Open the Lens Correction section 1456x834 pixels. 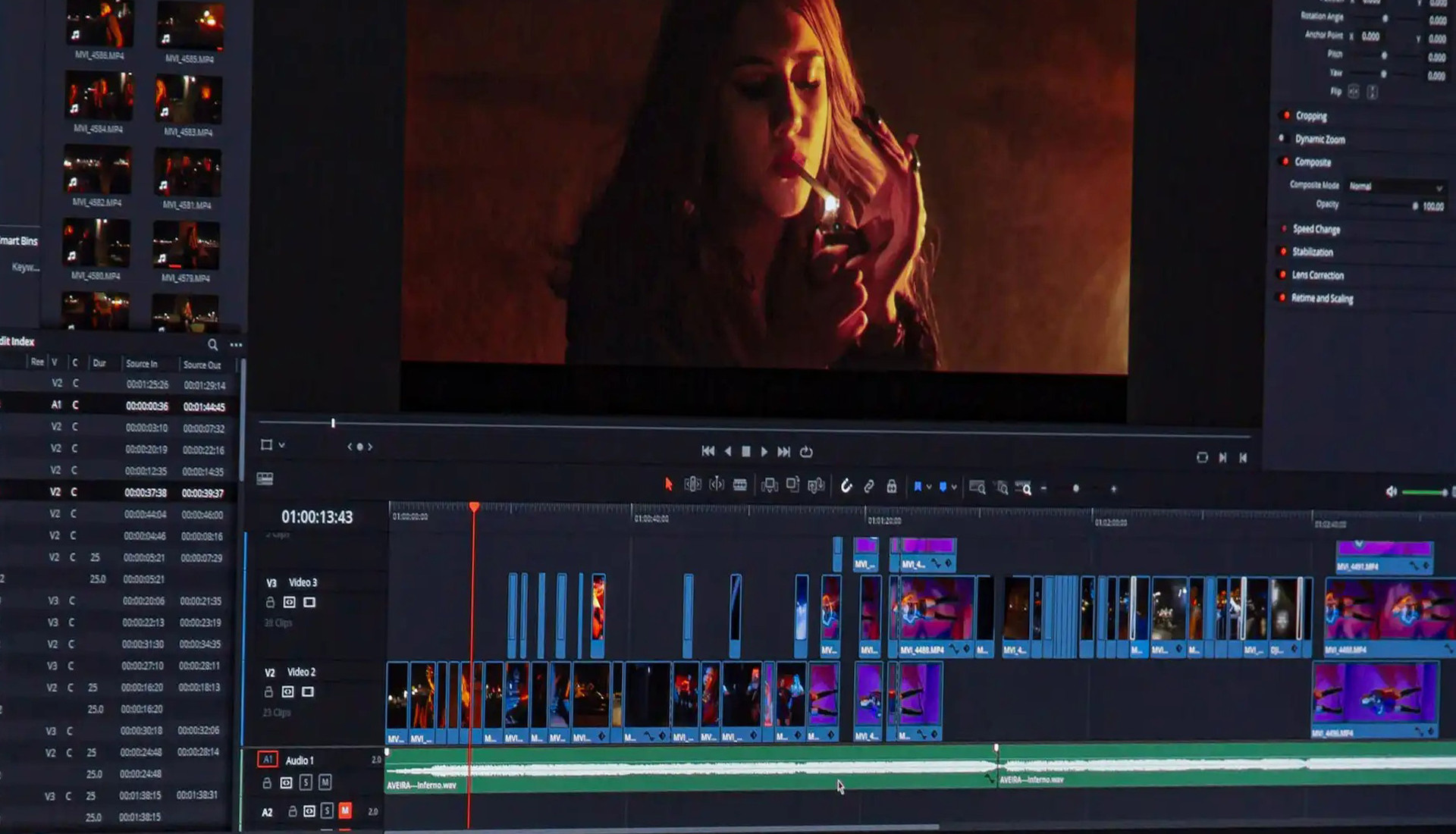pos(1317,275)
